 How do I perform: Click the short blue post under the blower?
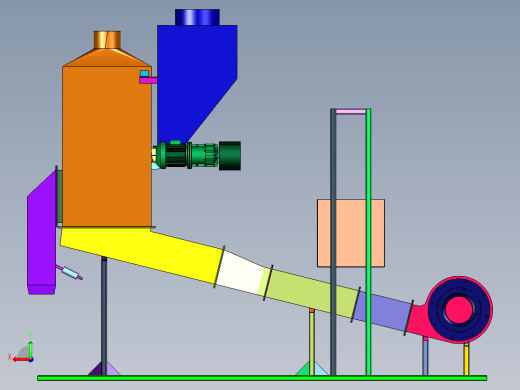click(x=425, y=357)
